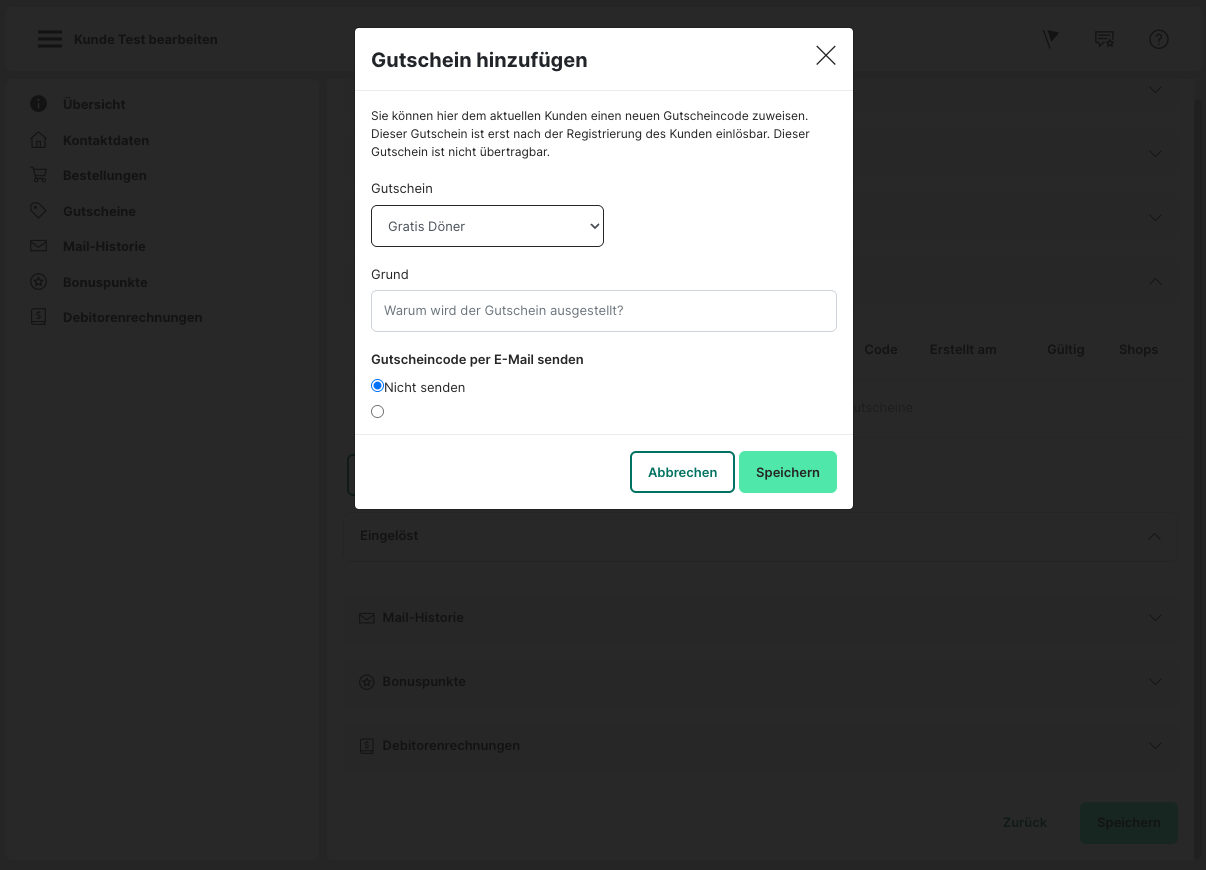
Task: Select the 'Nicht senden' radio option
Action: tap(378, 386)
